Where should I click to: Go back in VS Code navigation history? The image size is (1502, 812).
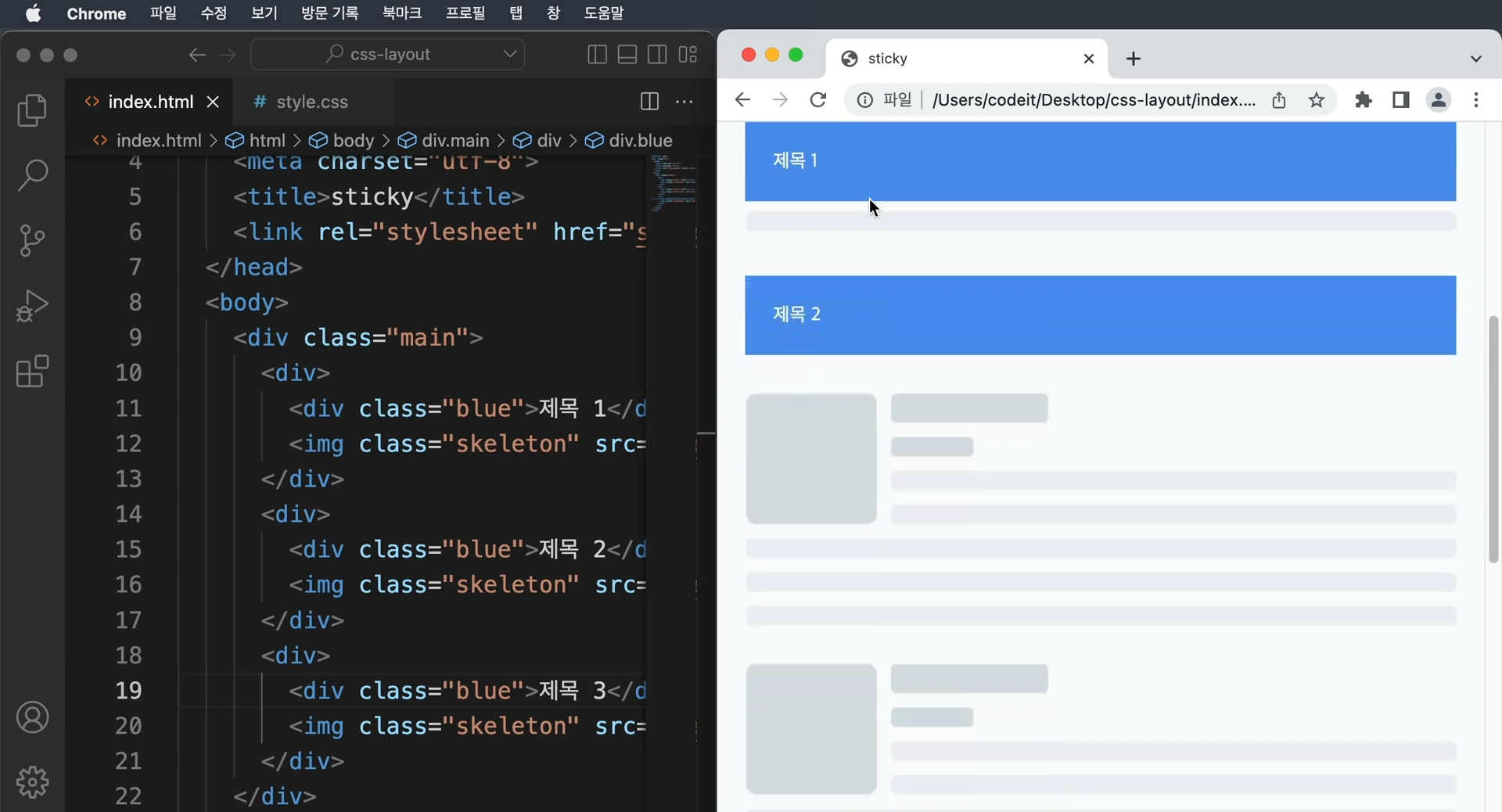[197, 55]
